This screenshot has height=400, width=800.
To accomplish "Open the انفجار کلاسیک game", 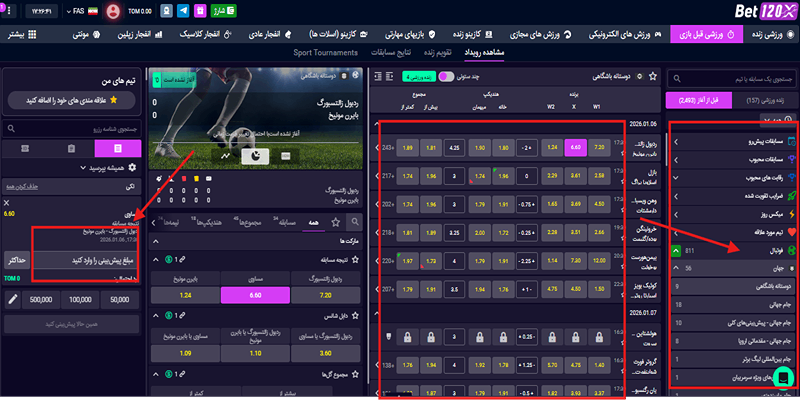I will [x=206, y=35].
